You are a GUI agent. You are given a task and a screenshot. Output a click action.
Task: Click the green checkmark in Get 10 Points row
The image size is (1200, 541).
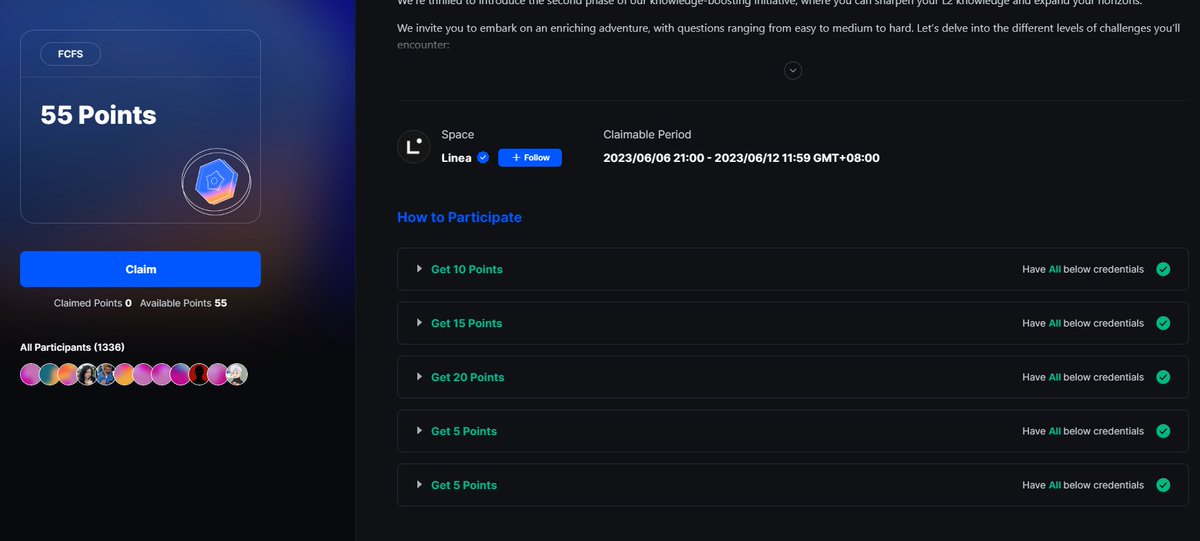pos(1163,269)
